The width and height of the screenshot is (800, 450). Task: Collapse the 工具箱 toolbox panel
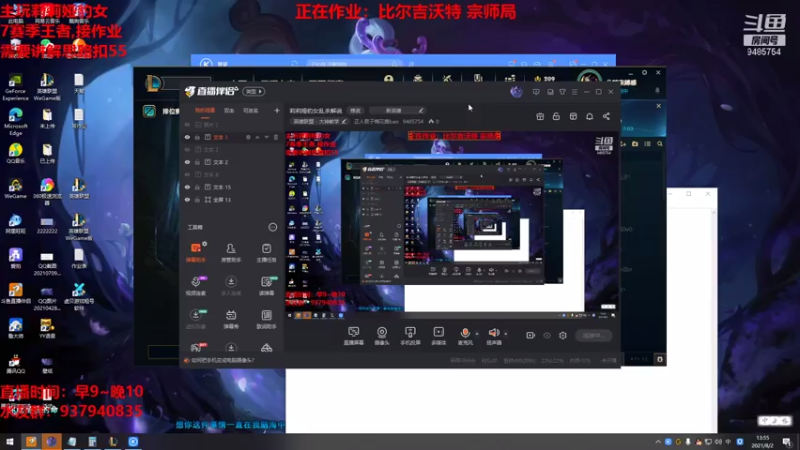click(272, 227)
